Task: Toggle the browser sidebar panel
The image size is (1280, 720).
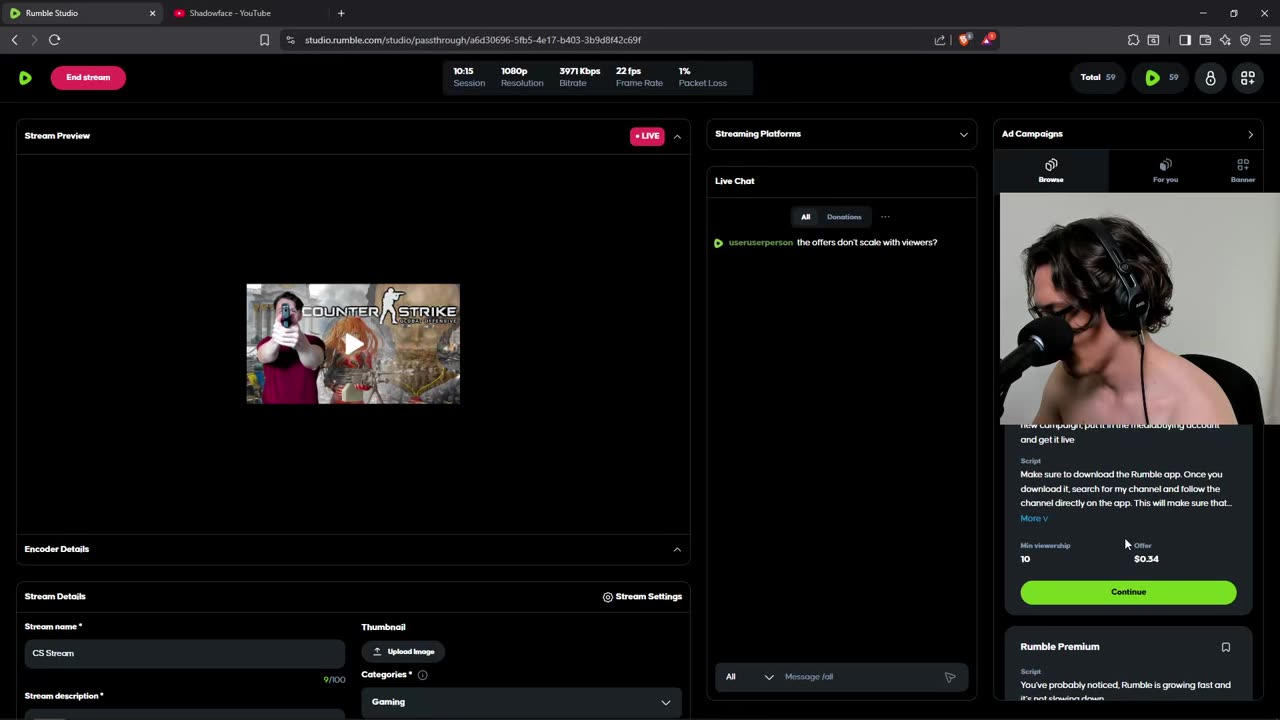Action: tap(1185, 40)
